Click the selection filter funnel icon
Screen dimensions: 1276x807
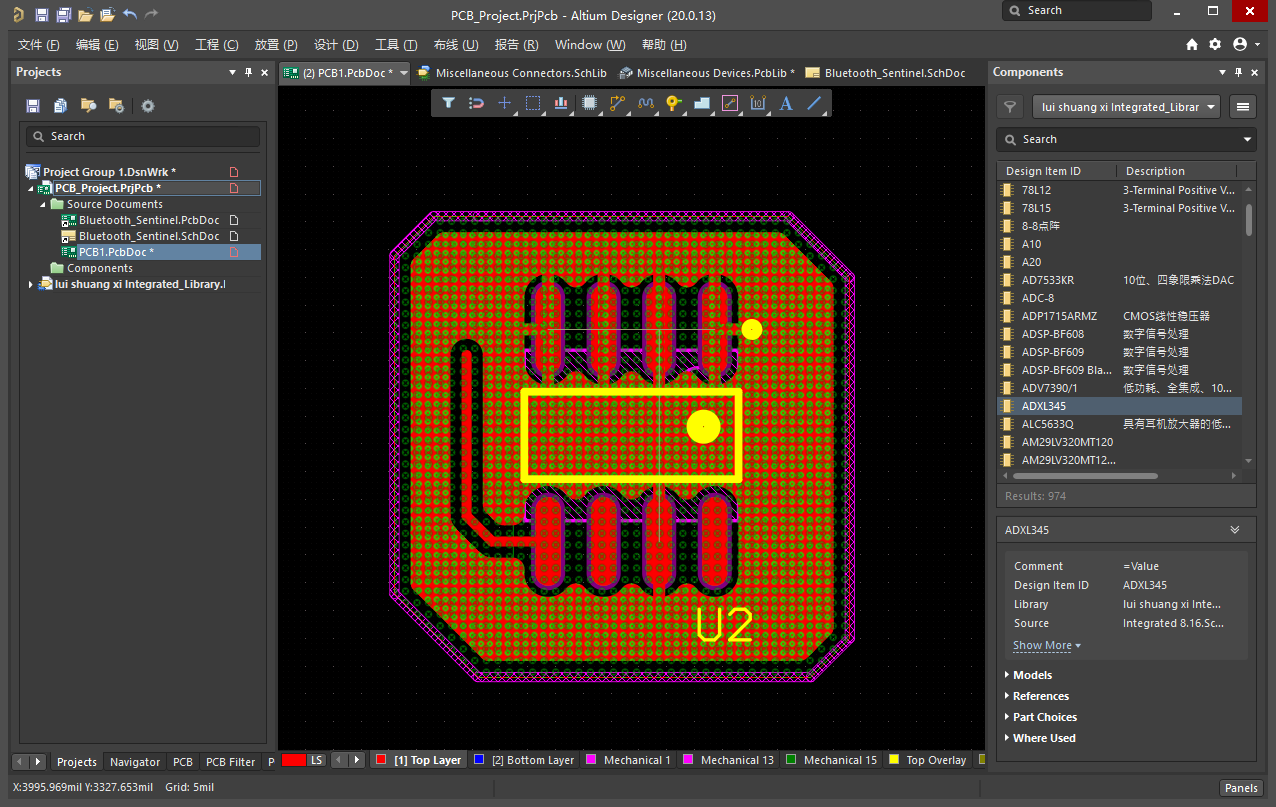click(449, 103)
